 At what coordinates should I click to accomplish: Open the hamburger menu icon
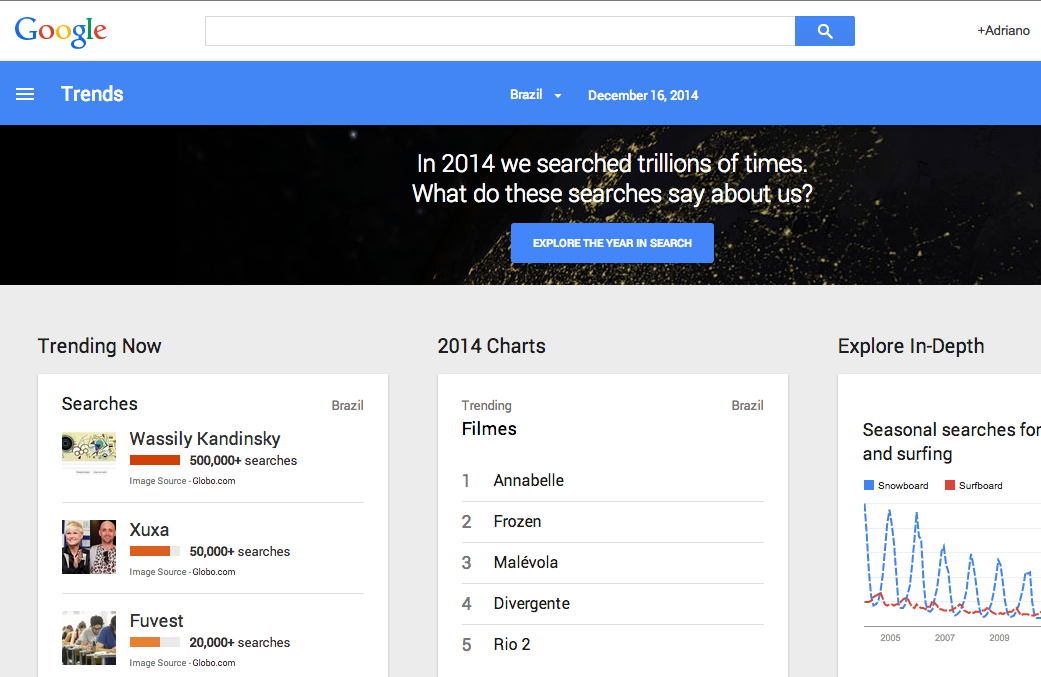(x=25, y=94)
